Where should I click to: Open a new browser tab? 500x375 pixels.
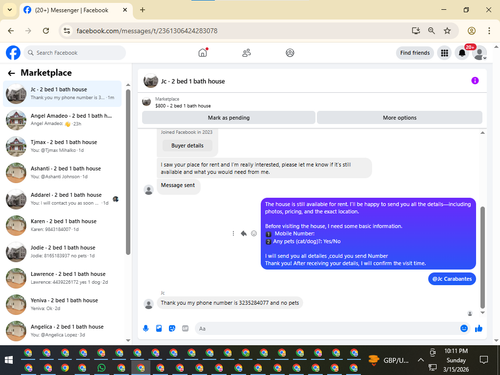pyautogui.click(x=142, y=10)
